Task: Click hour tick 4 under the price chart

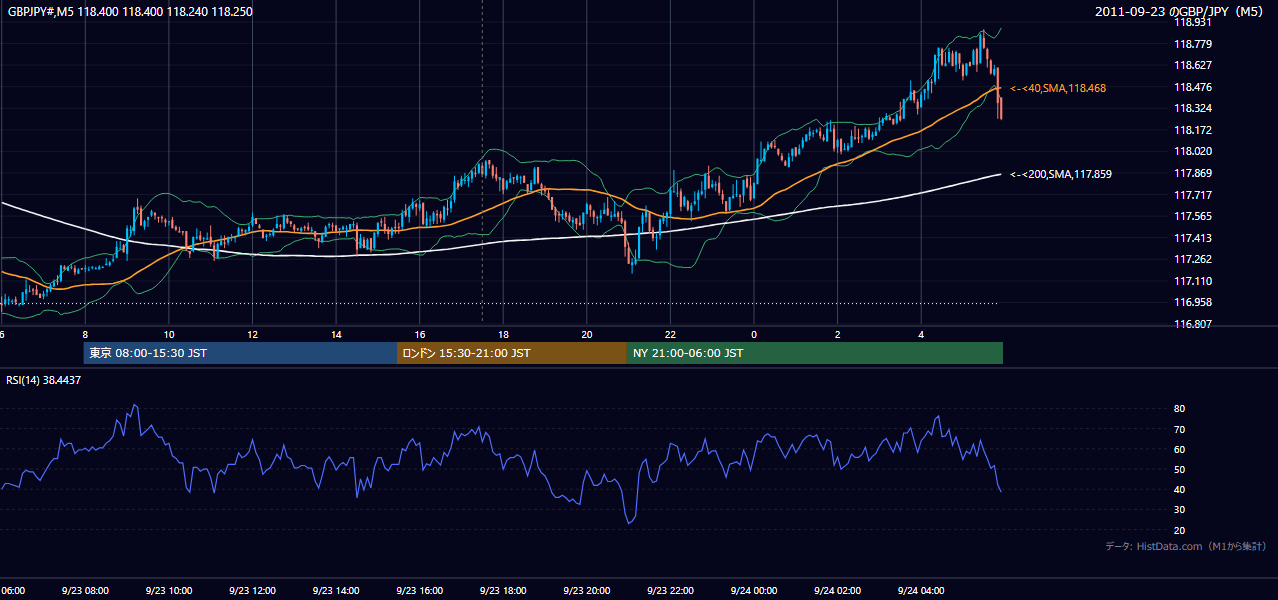Action: (x=921, y=334)
